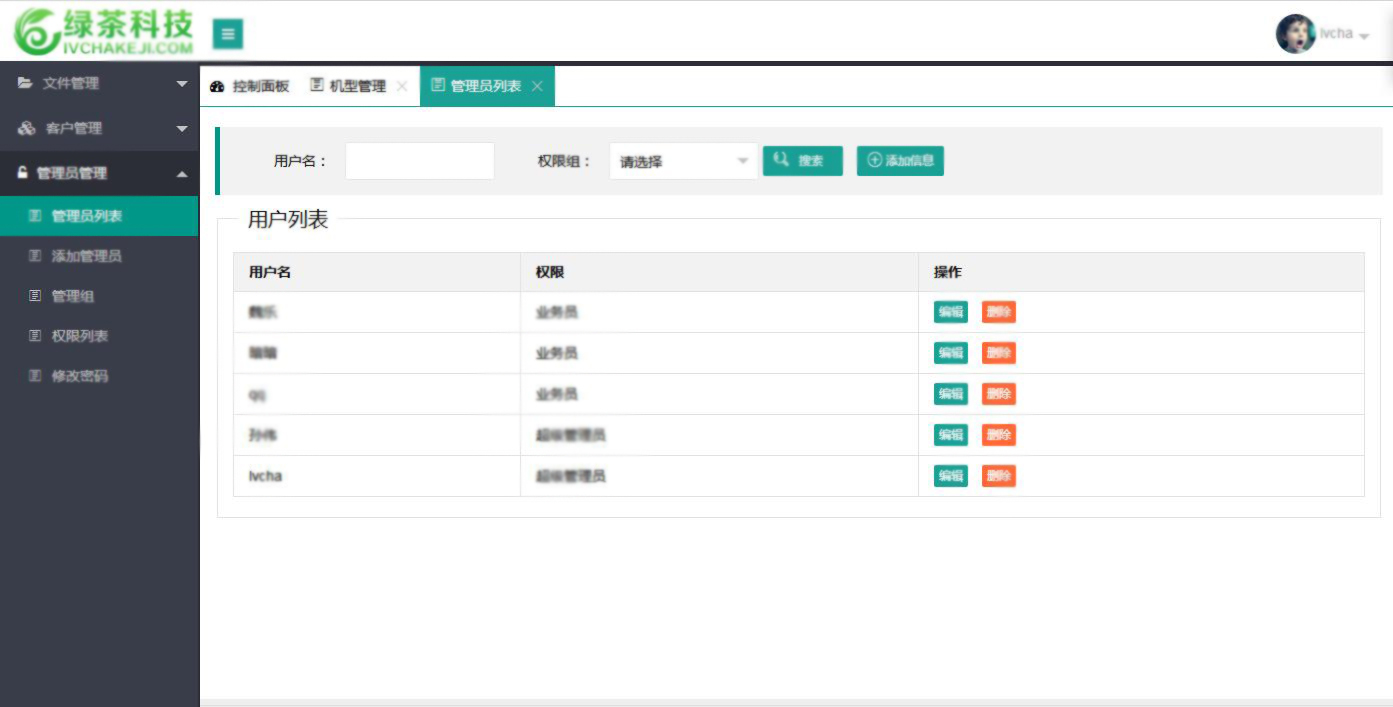The image size is (1393, 707).
Task: Click the folder icon beside 文件管理
Action: tap(25, 83)
